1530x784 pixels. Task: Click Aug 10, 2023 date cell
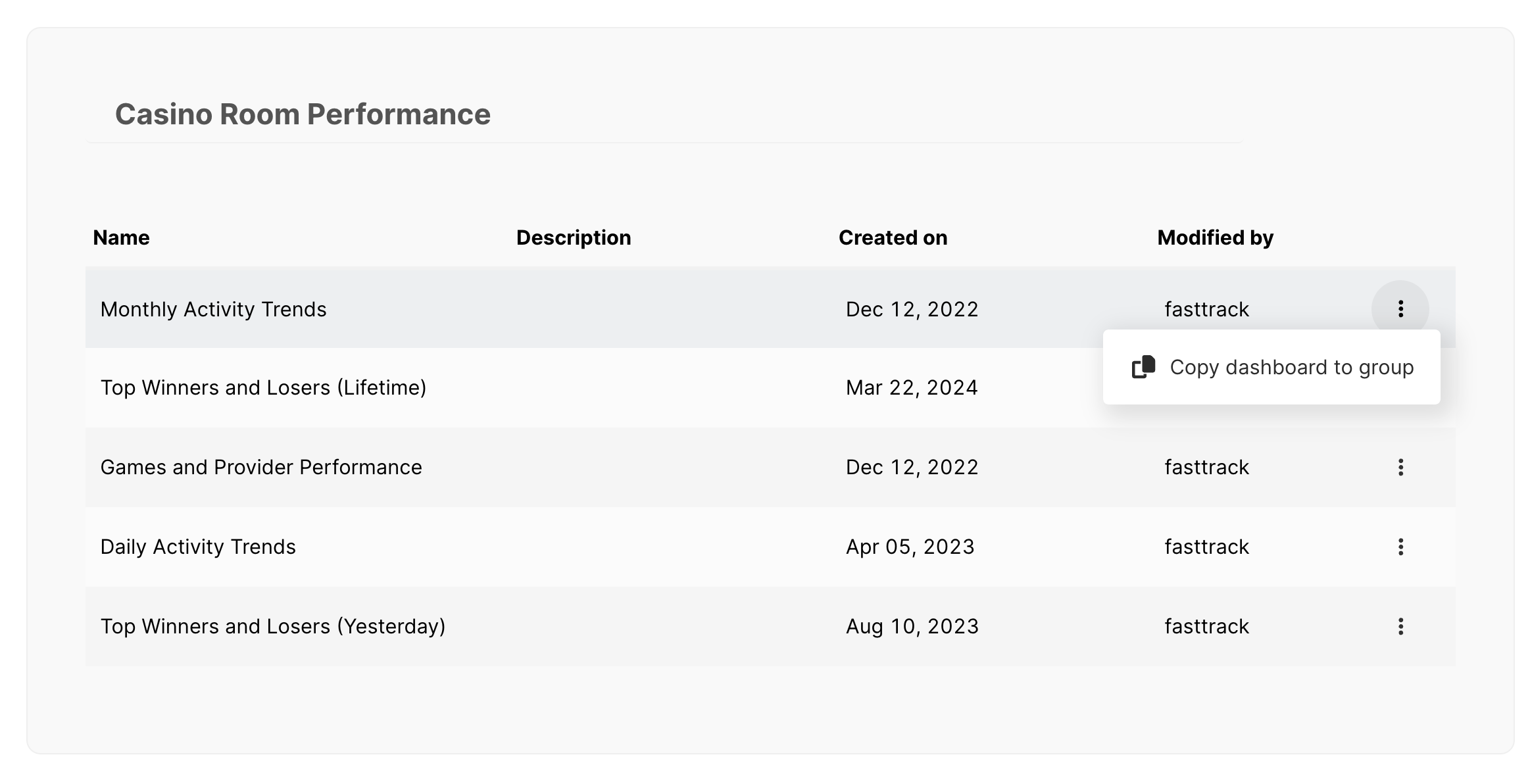(912, 626)
